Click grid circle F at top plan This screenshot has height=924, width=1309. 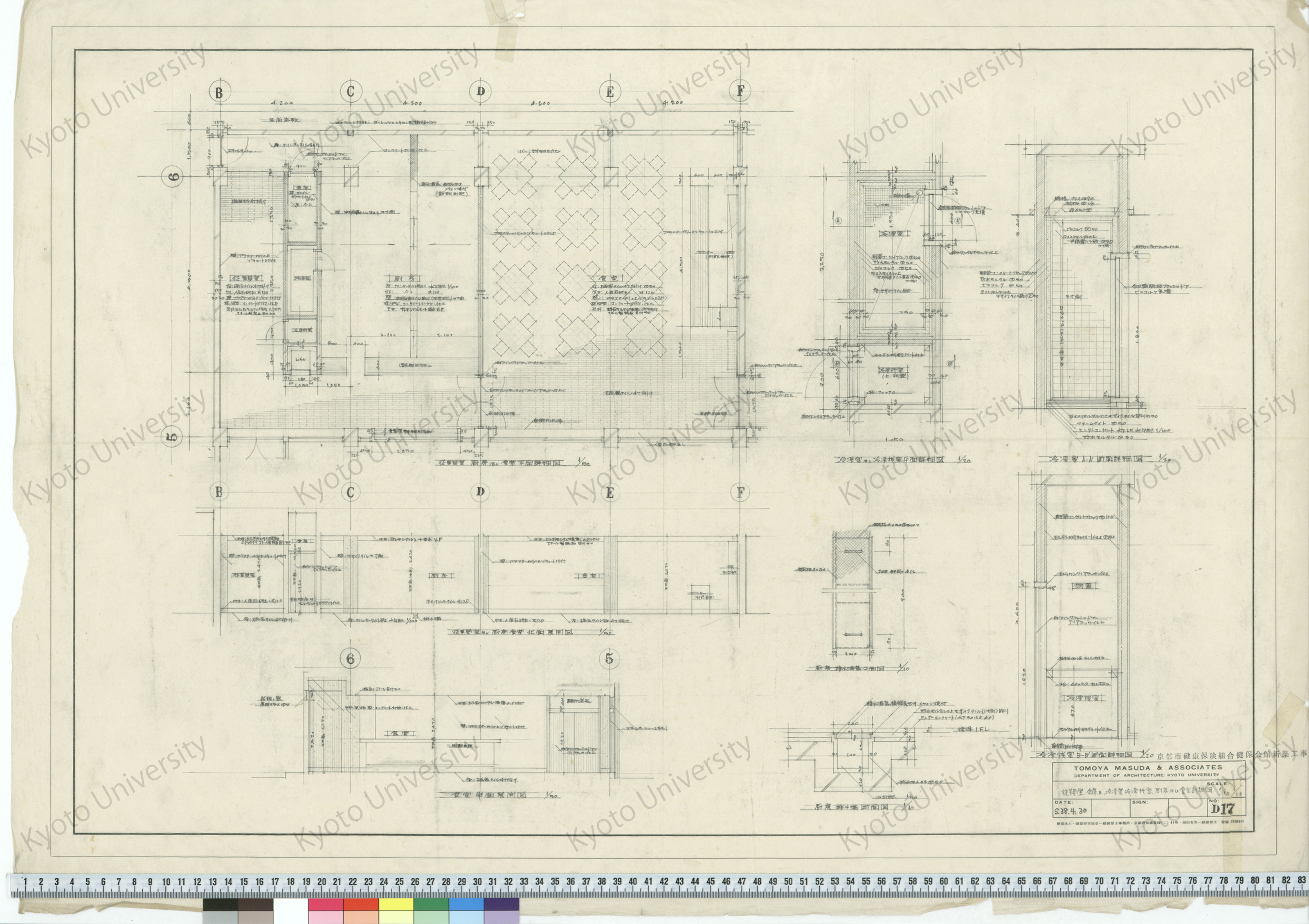740,91
